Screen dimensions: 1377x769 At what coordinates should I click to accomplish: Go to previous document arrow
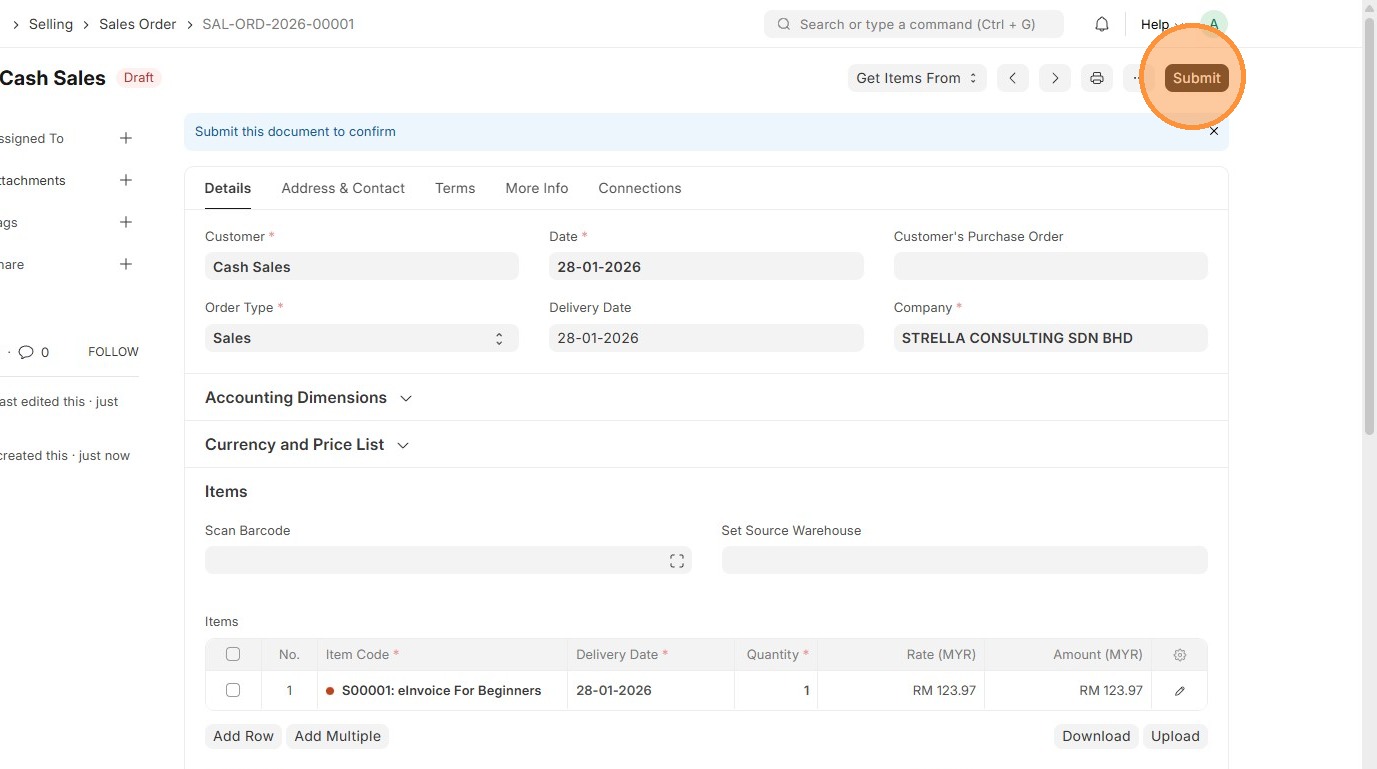point(1013,78)
